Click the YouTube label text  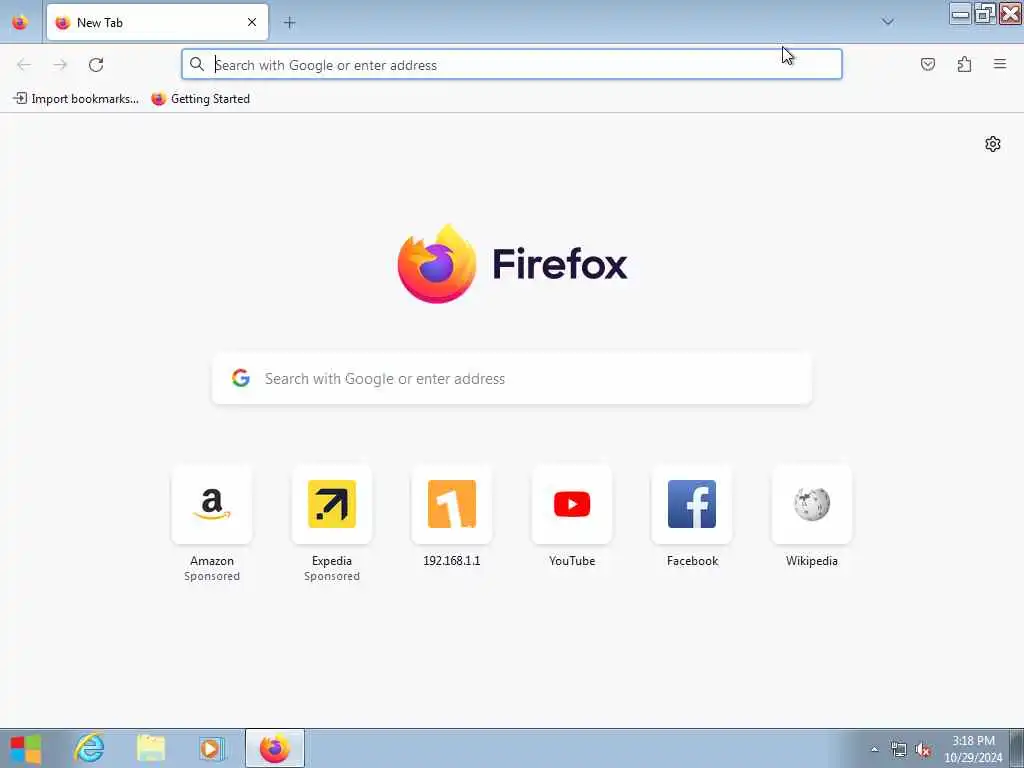[572, 561]
